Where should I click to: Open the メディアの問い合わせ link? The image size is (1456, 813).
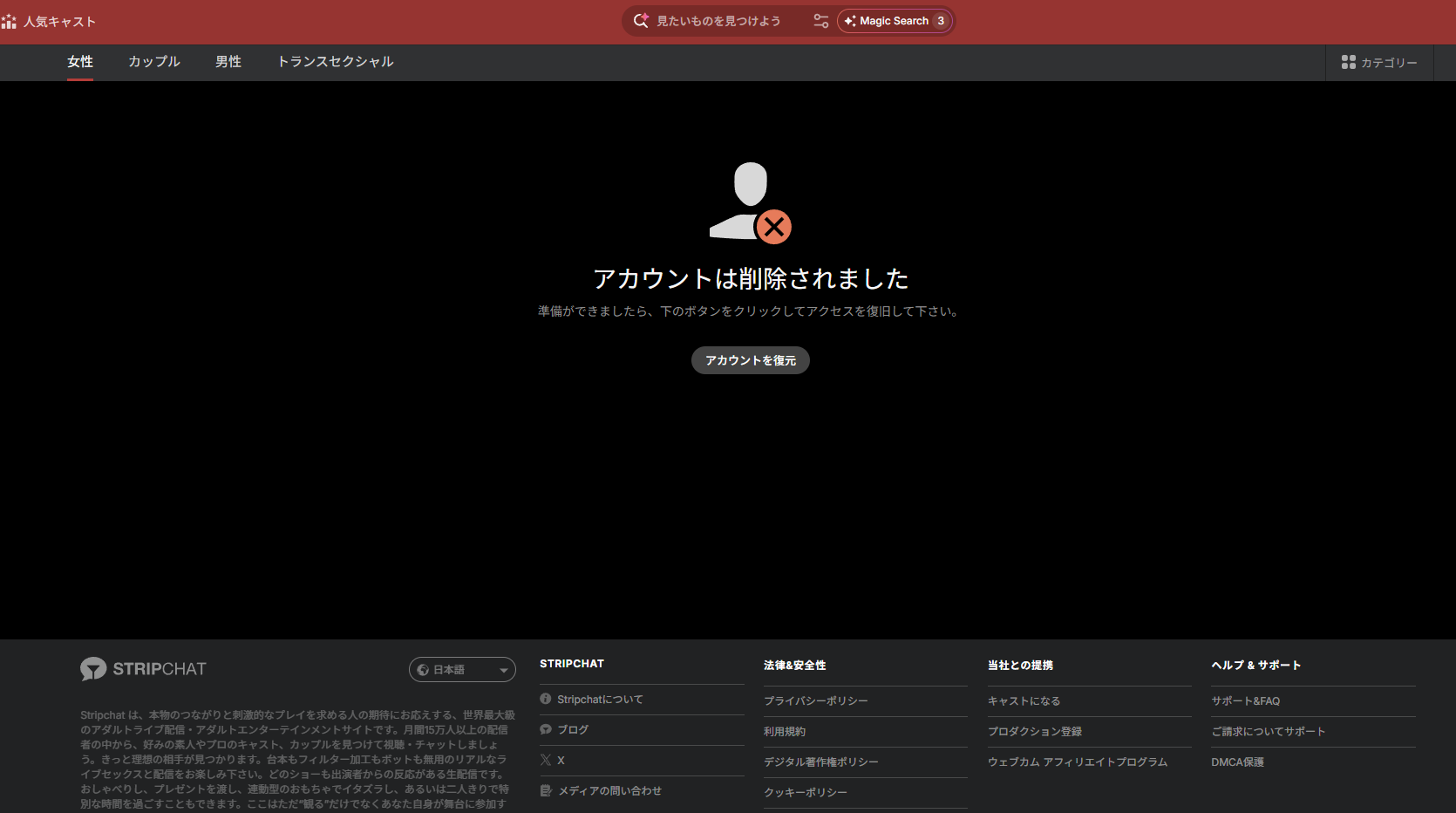click(610, 791)
